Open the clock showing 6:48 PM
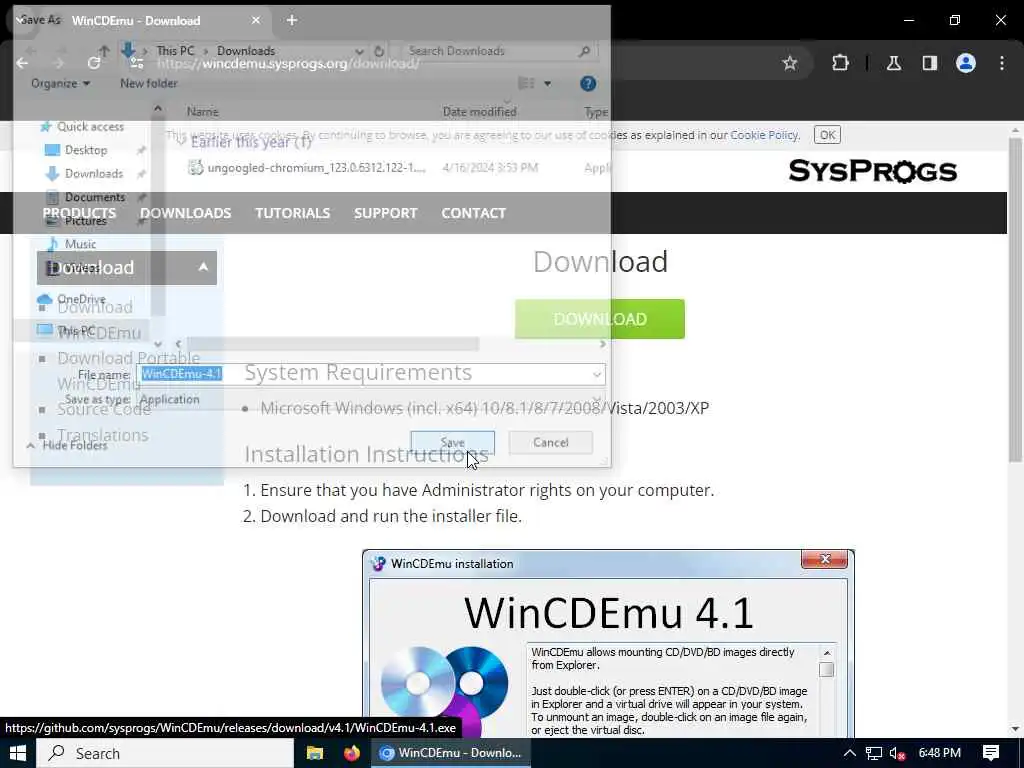Image resolution: width=1024 pixels, height=768 pixels. 939,753
